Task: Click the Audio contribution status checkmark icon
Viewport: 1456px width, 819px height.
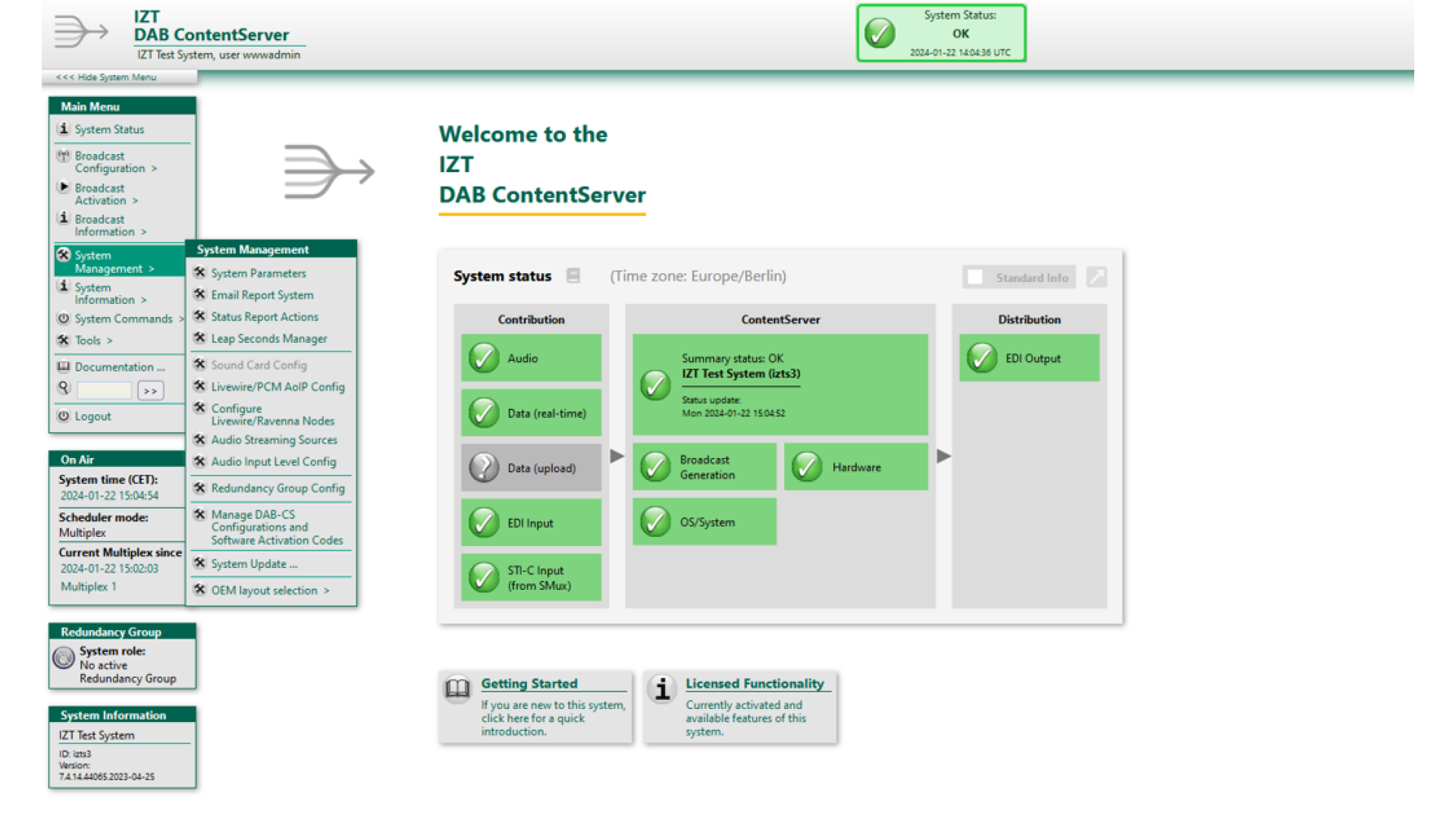Action: coord(484,358)
